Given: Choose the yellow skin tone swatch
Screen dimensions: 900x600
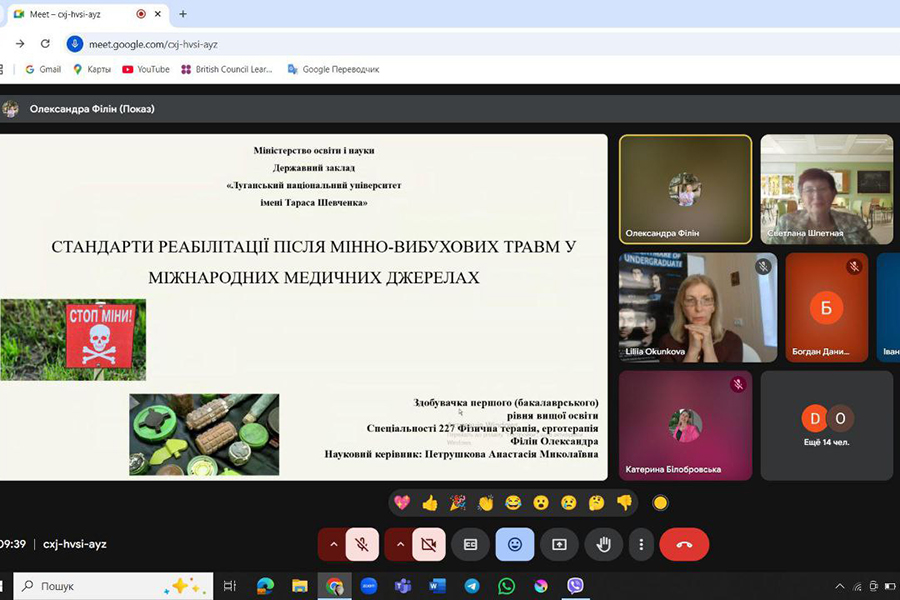Looking at the screenshot, I should [660, 503].
